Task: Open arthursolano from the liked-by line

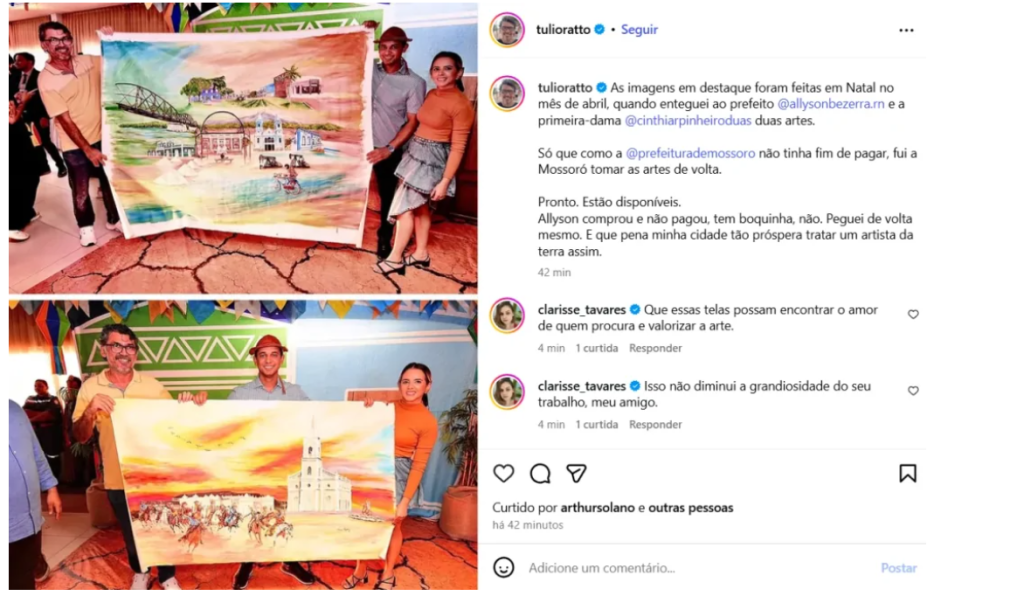Action: click(x=597, y=507)
